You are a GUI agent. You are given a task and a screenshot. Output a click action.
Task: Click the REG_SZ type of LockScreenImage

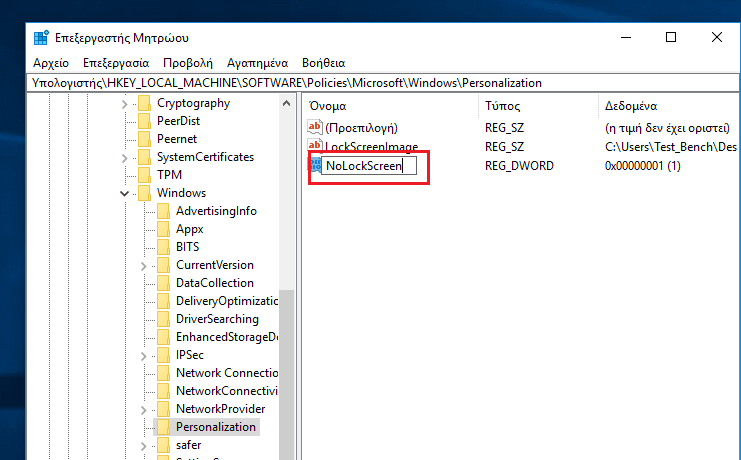pyautogui.click(x=504, y=147)
